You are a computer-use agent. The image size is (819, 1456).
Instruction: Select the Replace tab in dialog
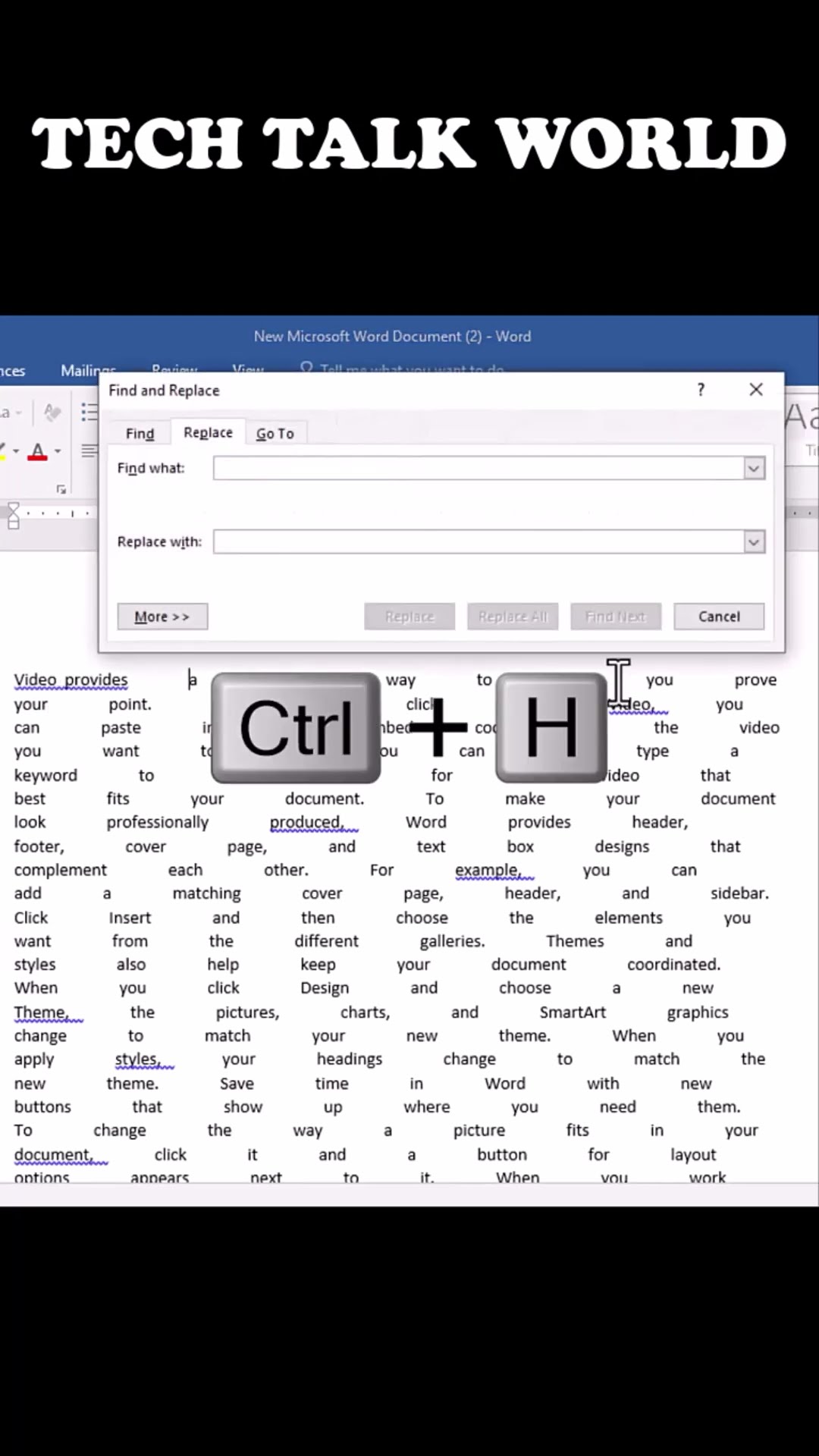tap(208, 431)
